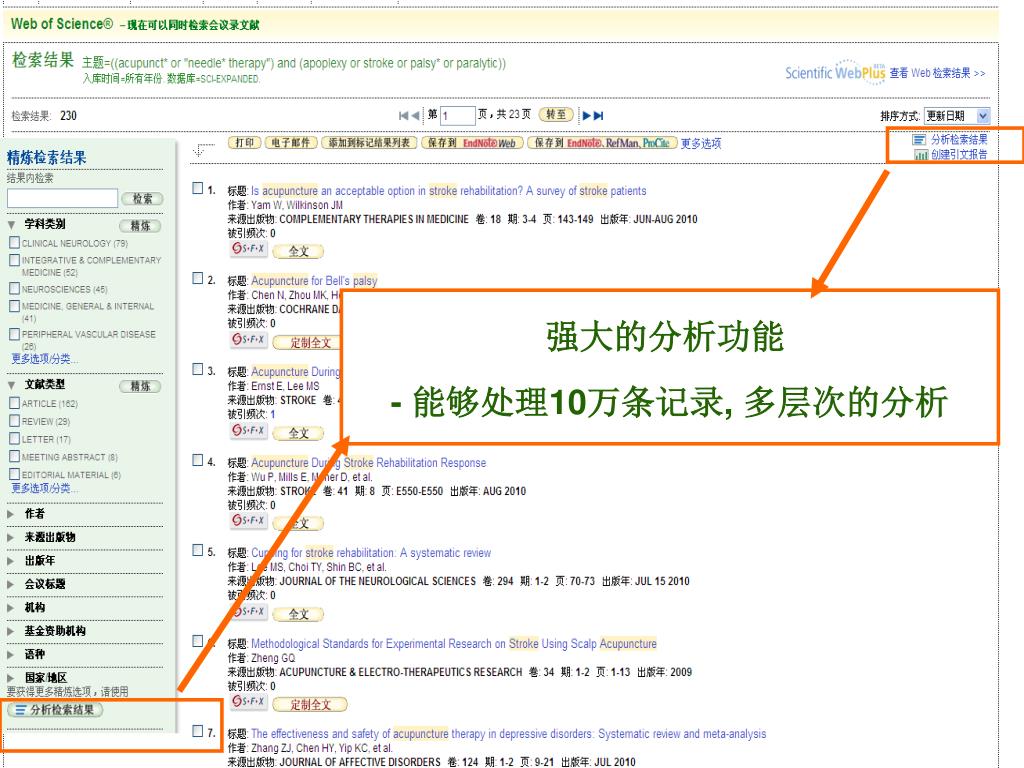
Task: Open the 排序方式 sort dropdown
Action: click(x=957, y=116)
